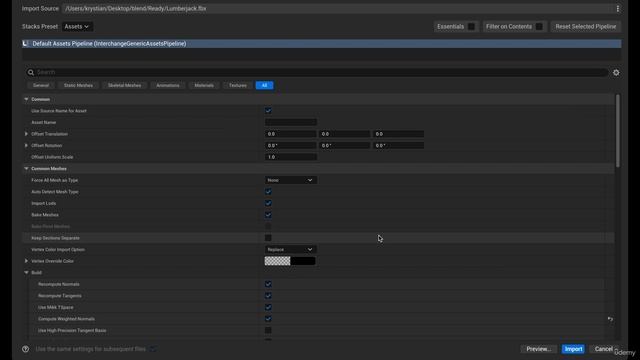Open Force All Mesh as Type dropdown
The image size is (640, 360).
click(x=290, y=180)
